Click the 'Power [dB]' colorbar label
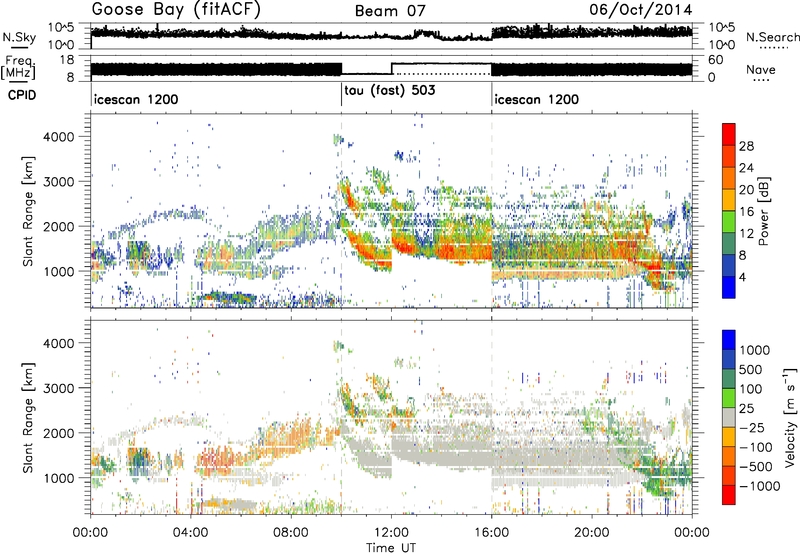 pyautogui.click(x=763, y=211)
